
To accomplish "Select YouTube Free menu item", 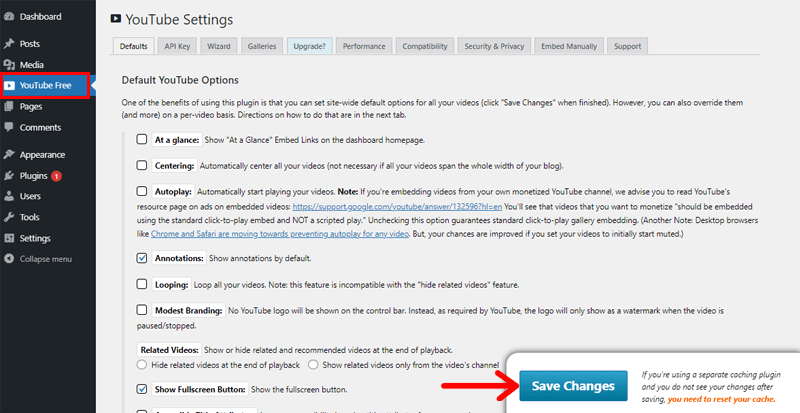I will click(45, 85).
